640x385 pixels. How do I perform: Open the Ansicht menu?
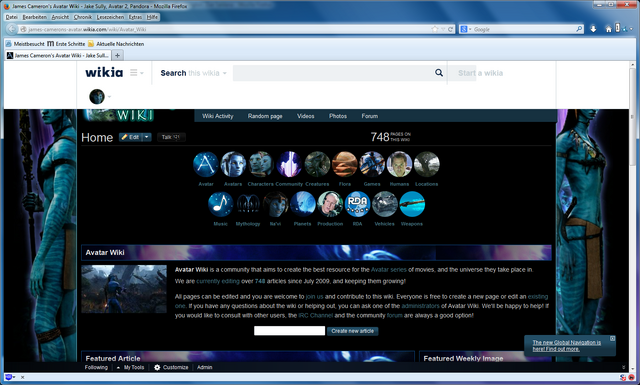click(x=60, y=17)
